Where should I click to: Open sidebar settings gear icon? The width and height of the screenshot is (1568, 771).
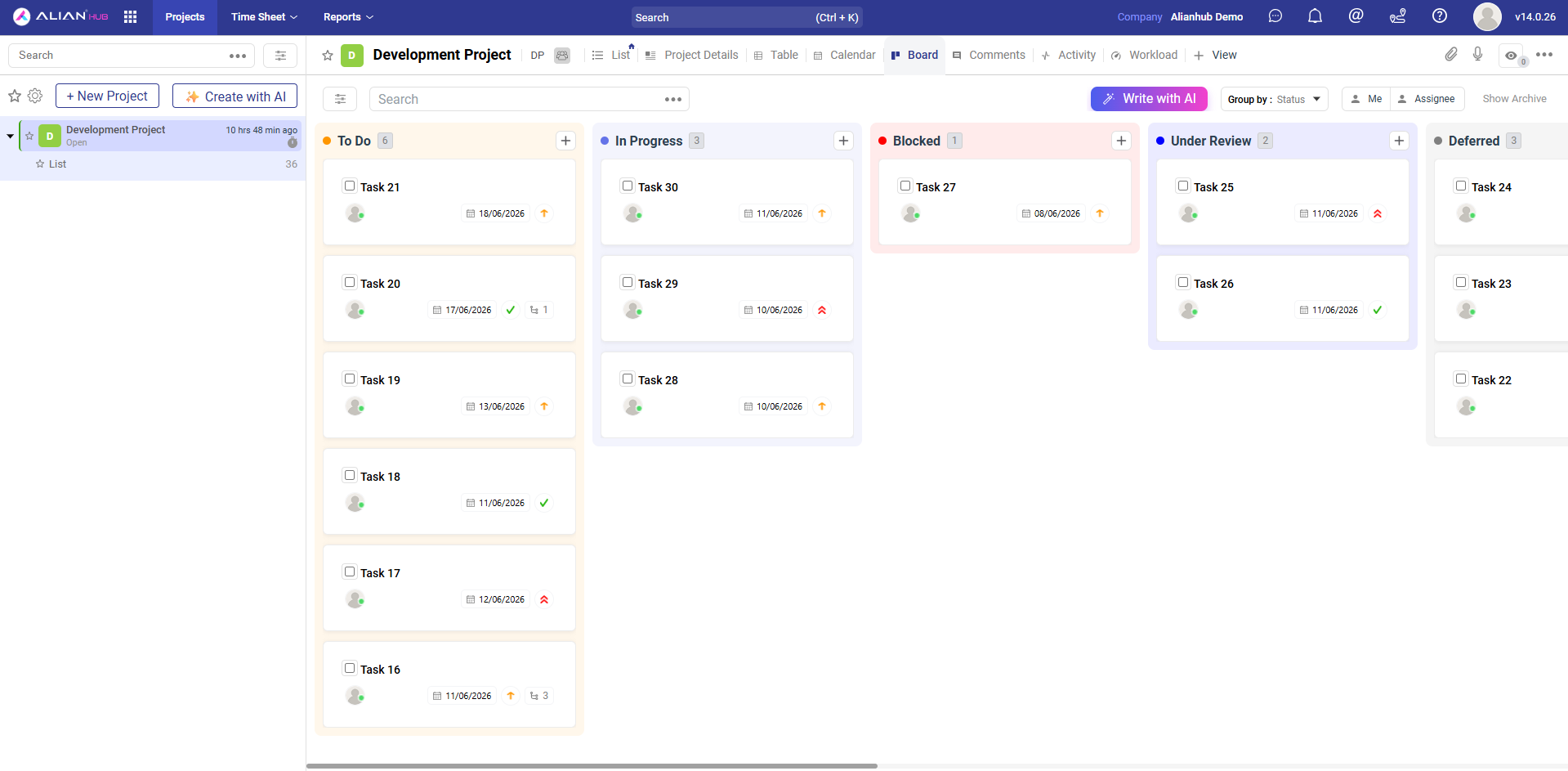click(x=35, y=96)
